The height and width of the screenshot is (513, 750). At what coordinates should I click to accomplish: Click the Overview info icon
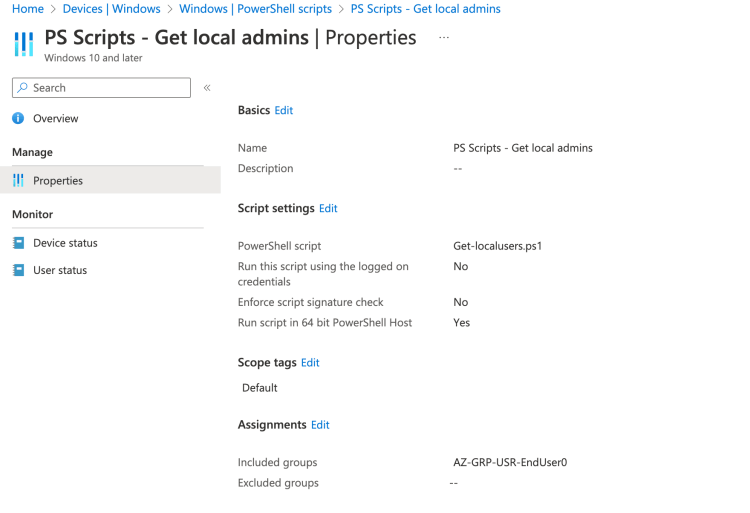pyautogui.click(x=18, y=119)
